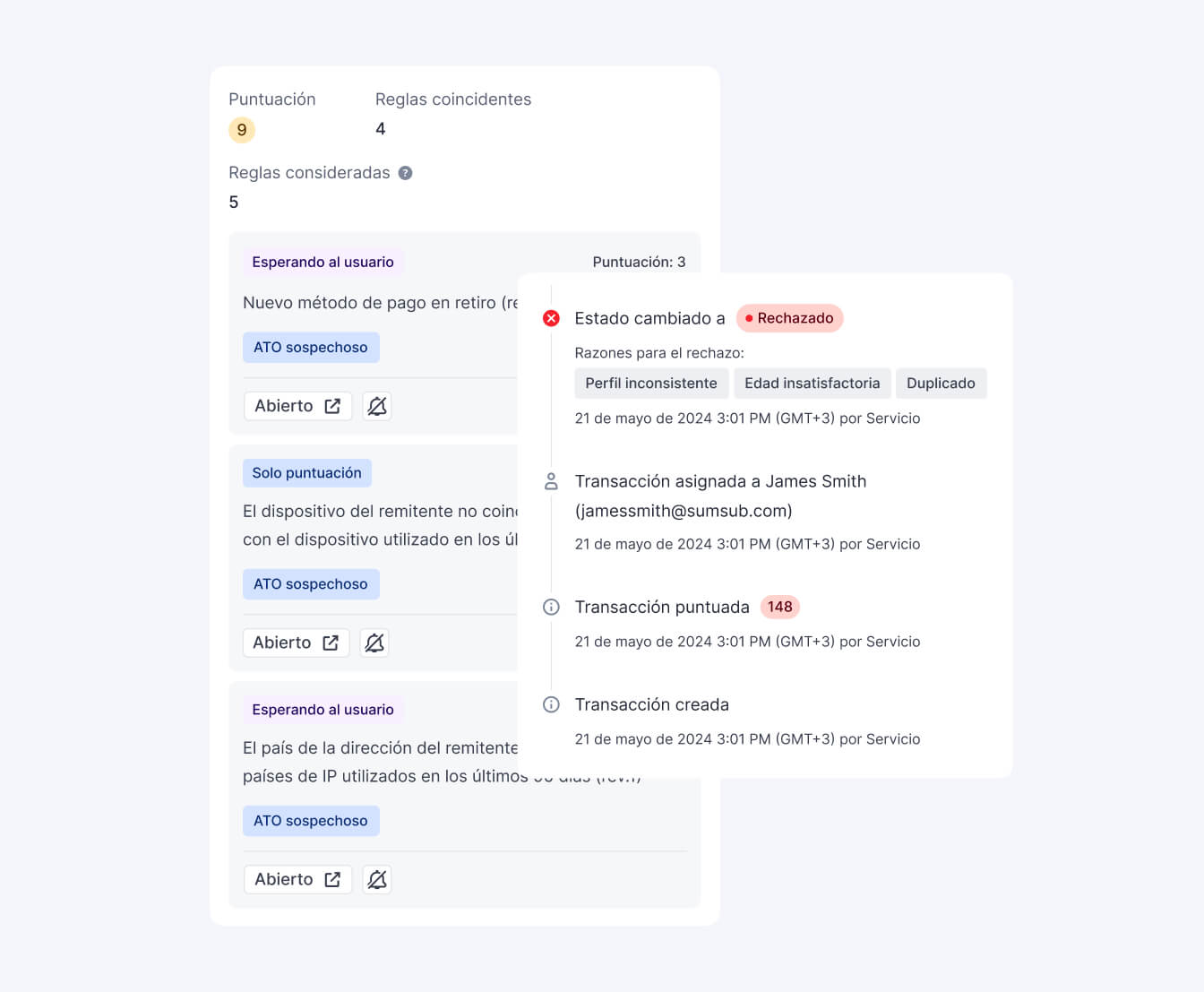Open the Nuevo método de pago rule via Abierto

(297, 406)
